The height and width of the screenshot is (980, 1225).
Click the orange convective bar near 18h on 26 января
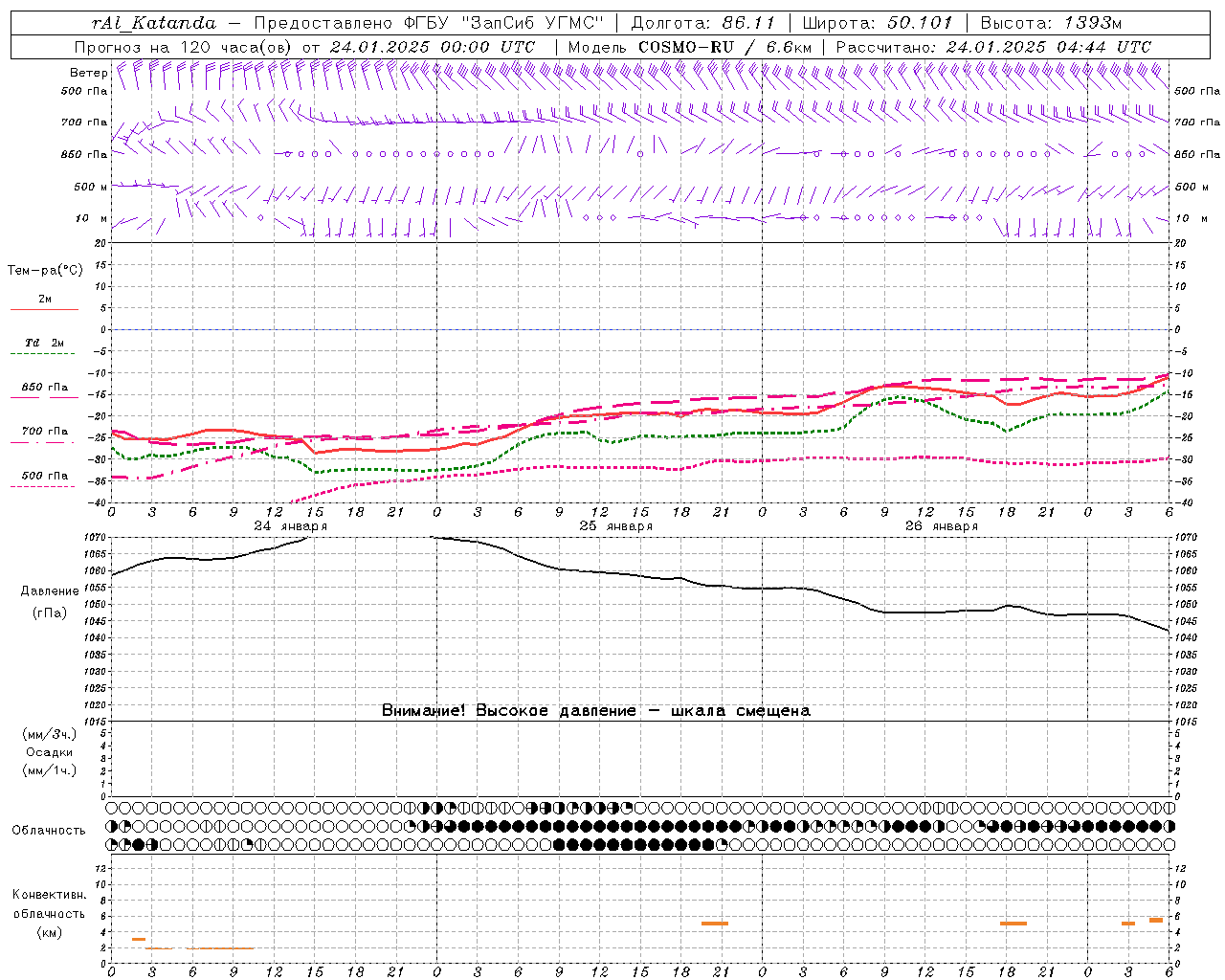pyautogui.click(x=1013, y=924)
